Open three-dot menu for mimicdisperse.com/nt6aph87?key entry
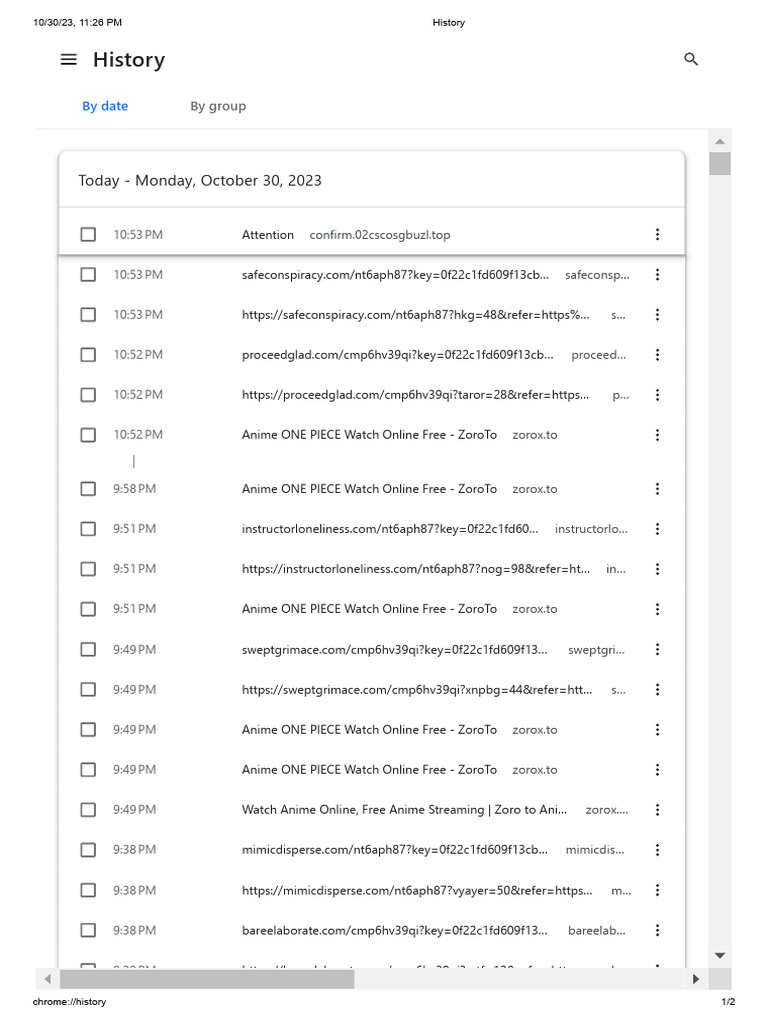The image size is (768, 1024). (x=657, y=850)
